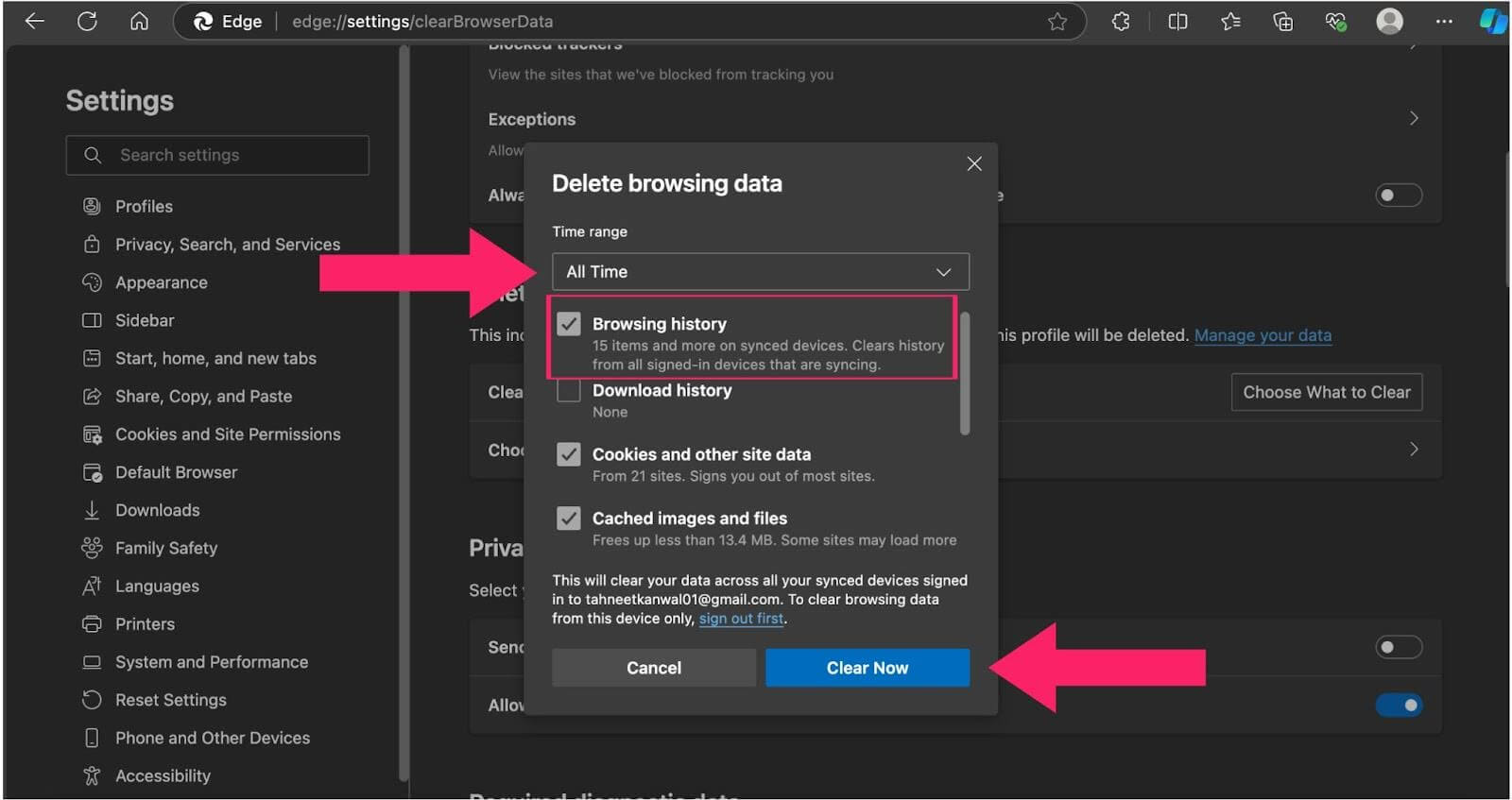Viewport: 1512px width, 800px height.
Task: Open Reset Settings section
Action: (171, 700)
